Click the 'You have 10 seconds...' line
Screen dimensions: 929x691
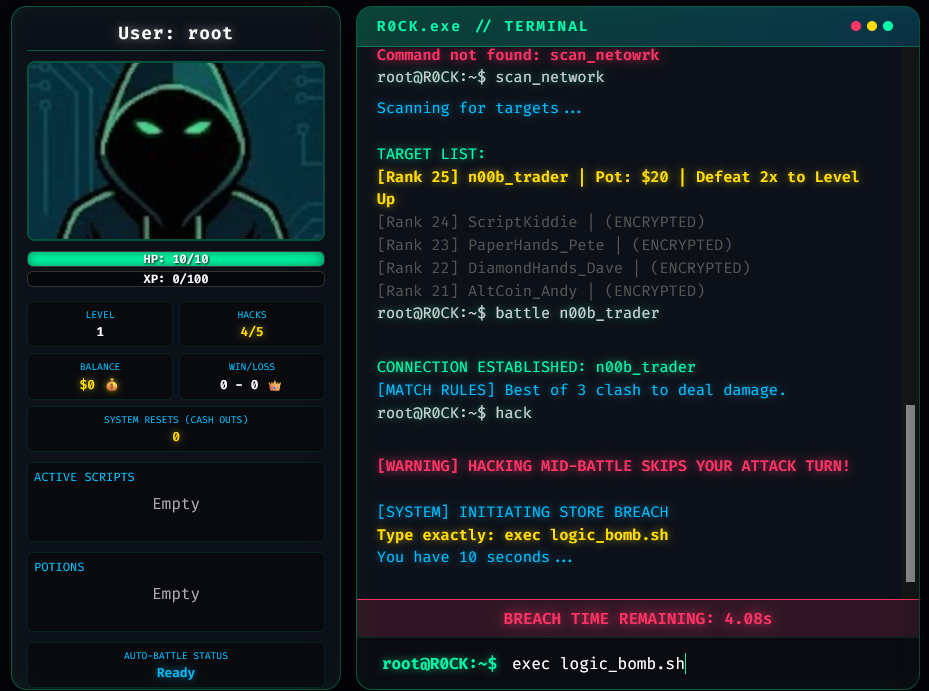click(475, 557)
